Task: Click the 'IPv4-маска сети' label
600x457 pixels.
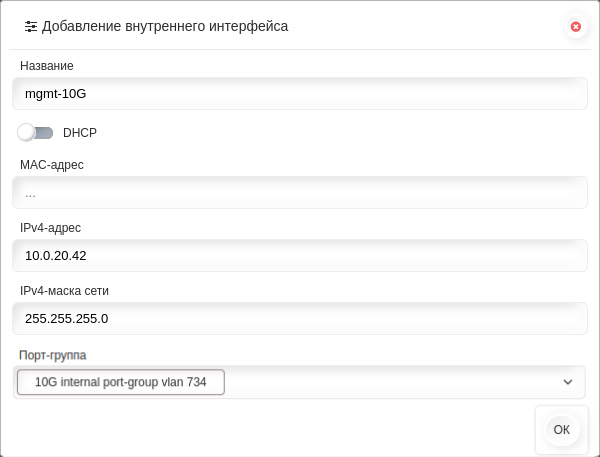Action: [64, 291]
